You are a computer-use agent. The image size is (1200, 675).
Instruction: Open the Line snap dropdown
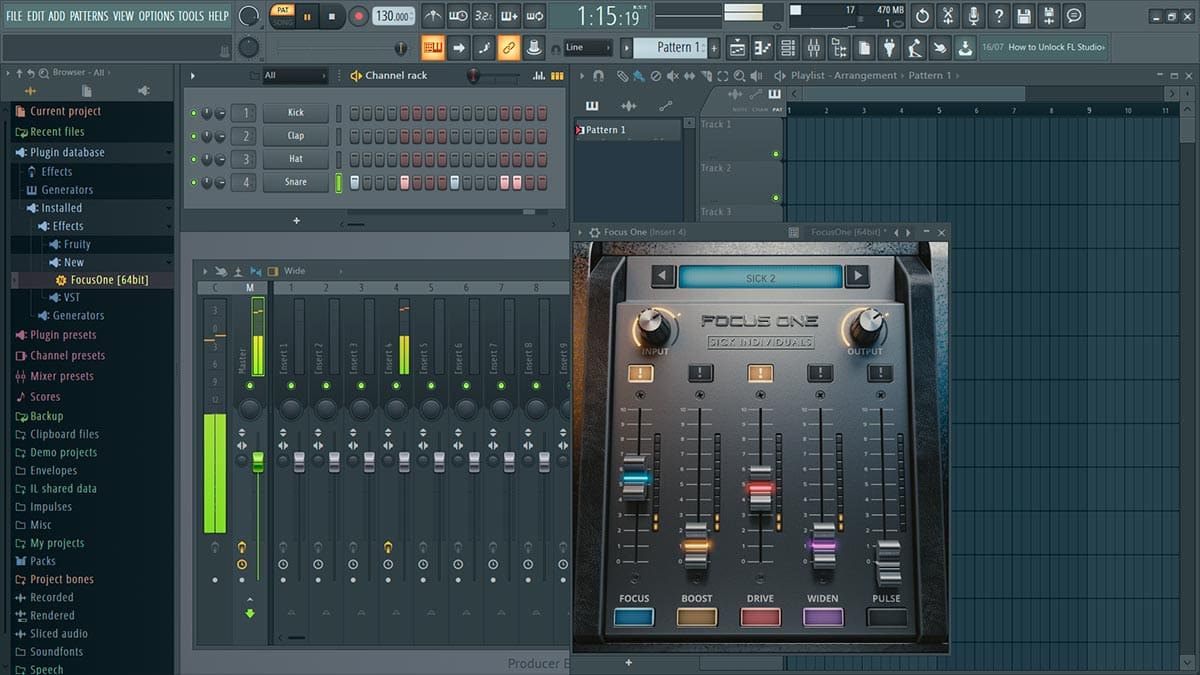pos(587,47)
